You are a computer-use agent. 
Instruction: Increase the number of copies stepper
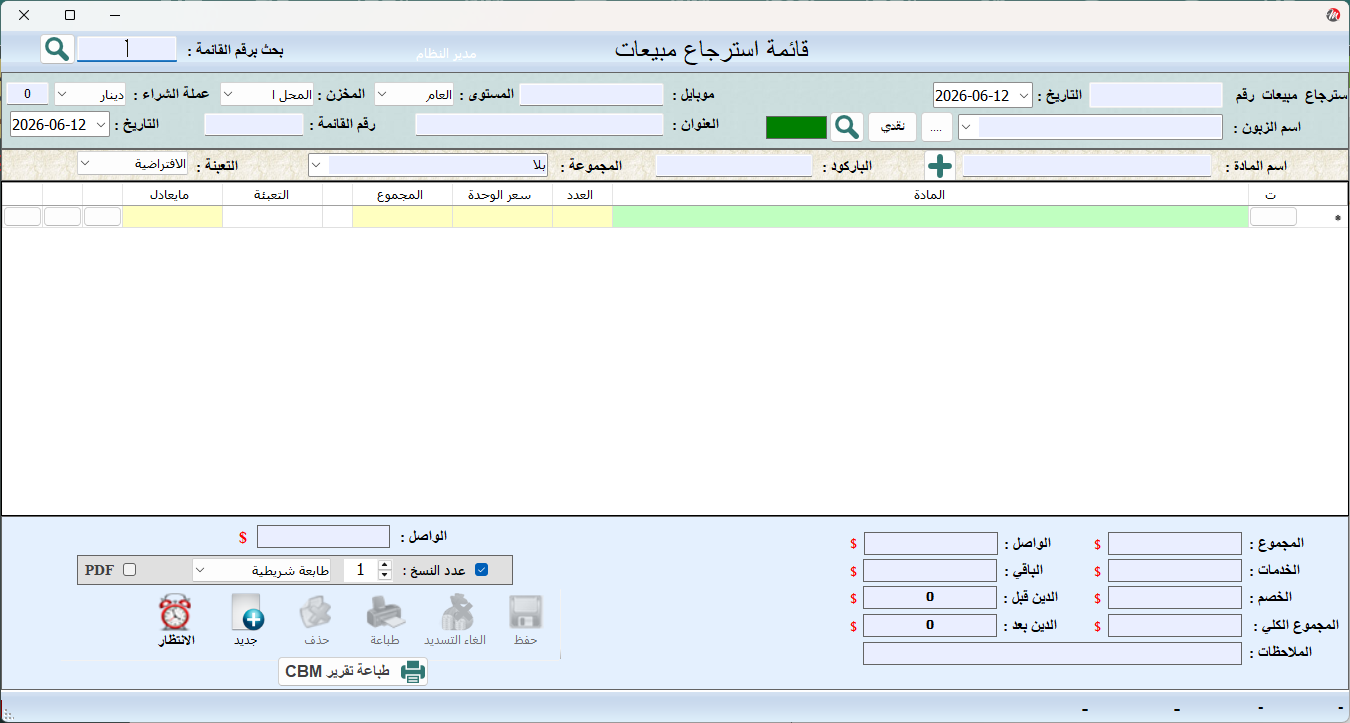click(385, 565)
